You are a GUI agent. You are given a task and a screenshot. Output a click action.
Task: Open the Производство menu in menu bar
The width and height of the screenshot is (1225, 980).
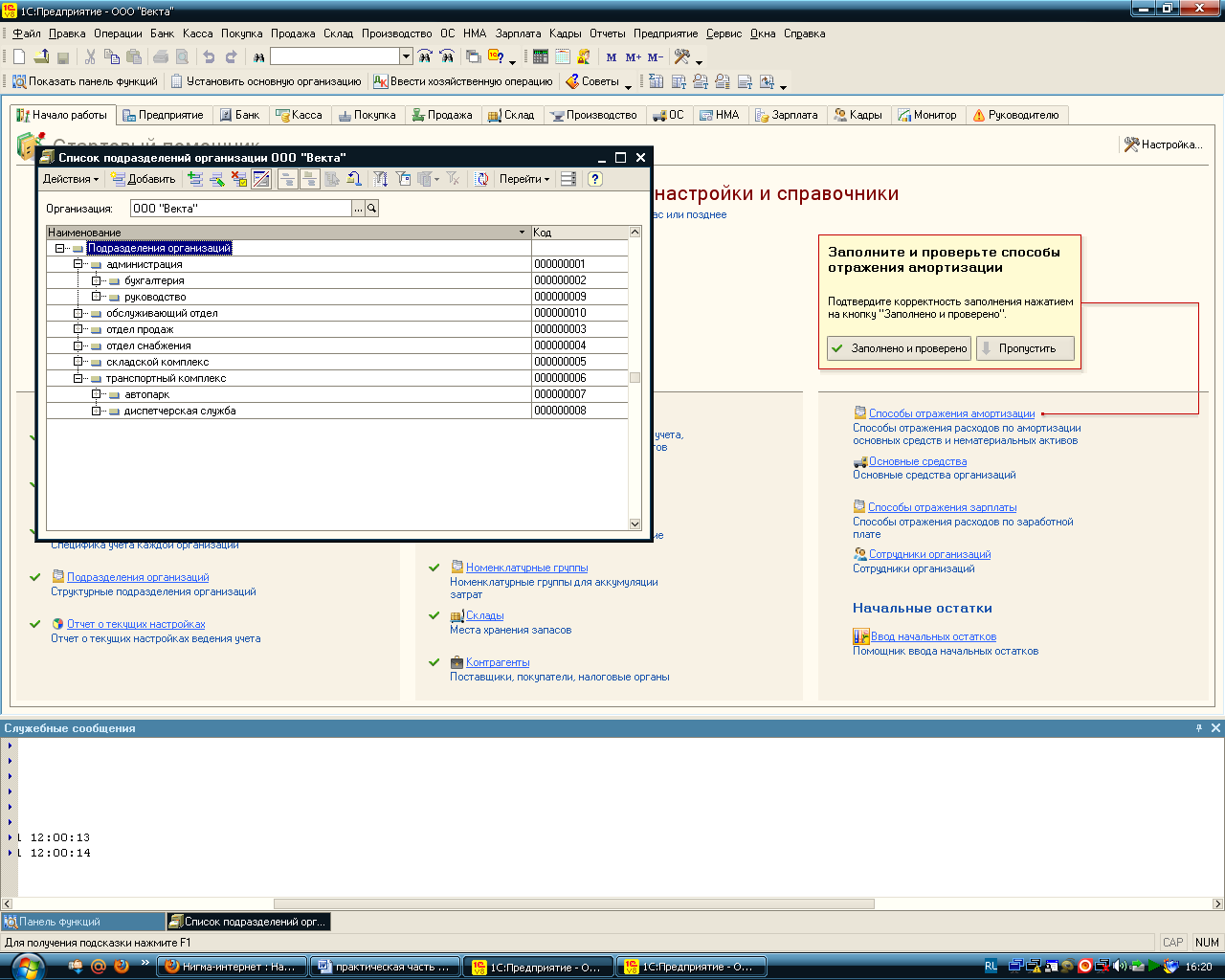(x=397, y=33)
